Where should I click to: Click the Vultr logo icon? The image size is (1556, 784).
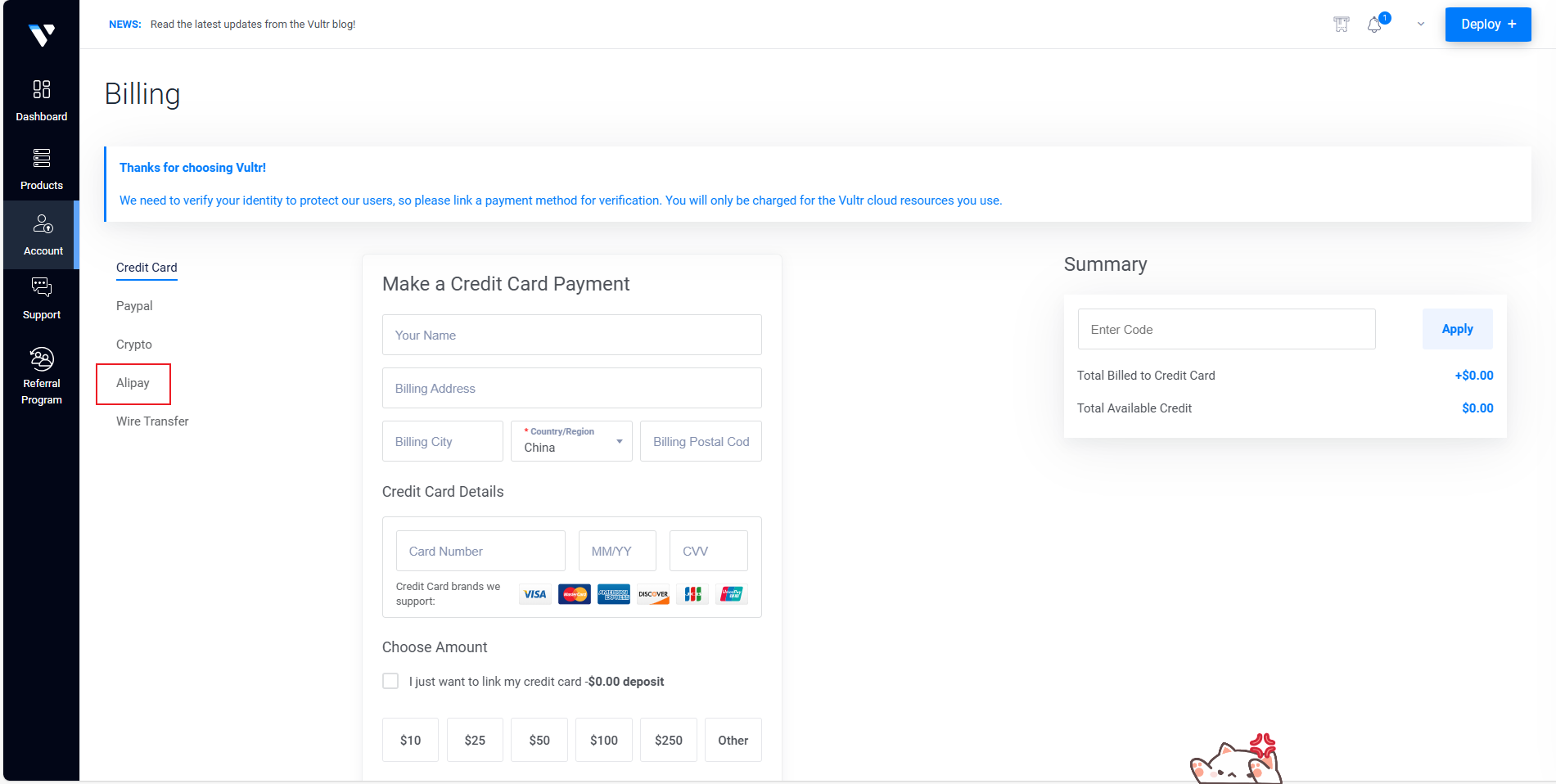[41, 34]
